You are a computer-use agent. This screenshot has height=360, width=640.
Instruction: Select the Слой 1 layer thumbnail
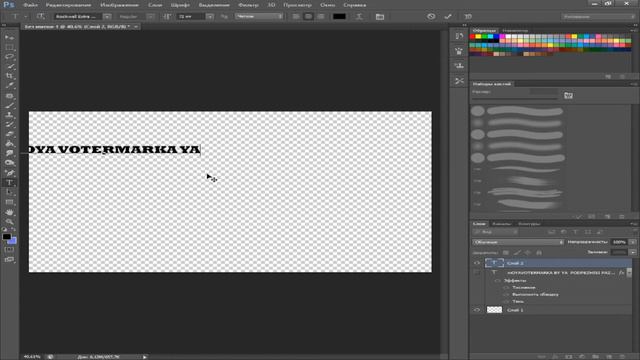[494, 310]
